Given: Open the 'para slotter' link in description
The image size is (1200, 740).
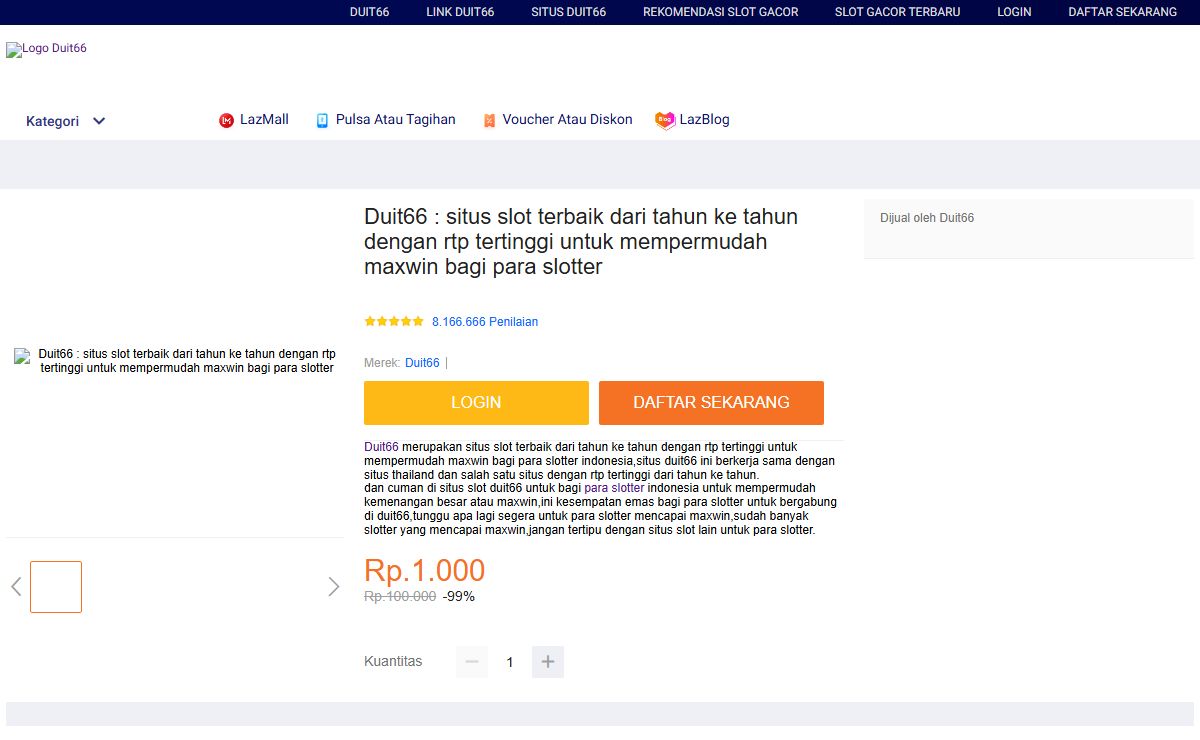Looking at the screenshot, I should [x=615, y=489].
